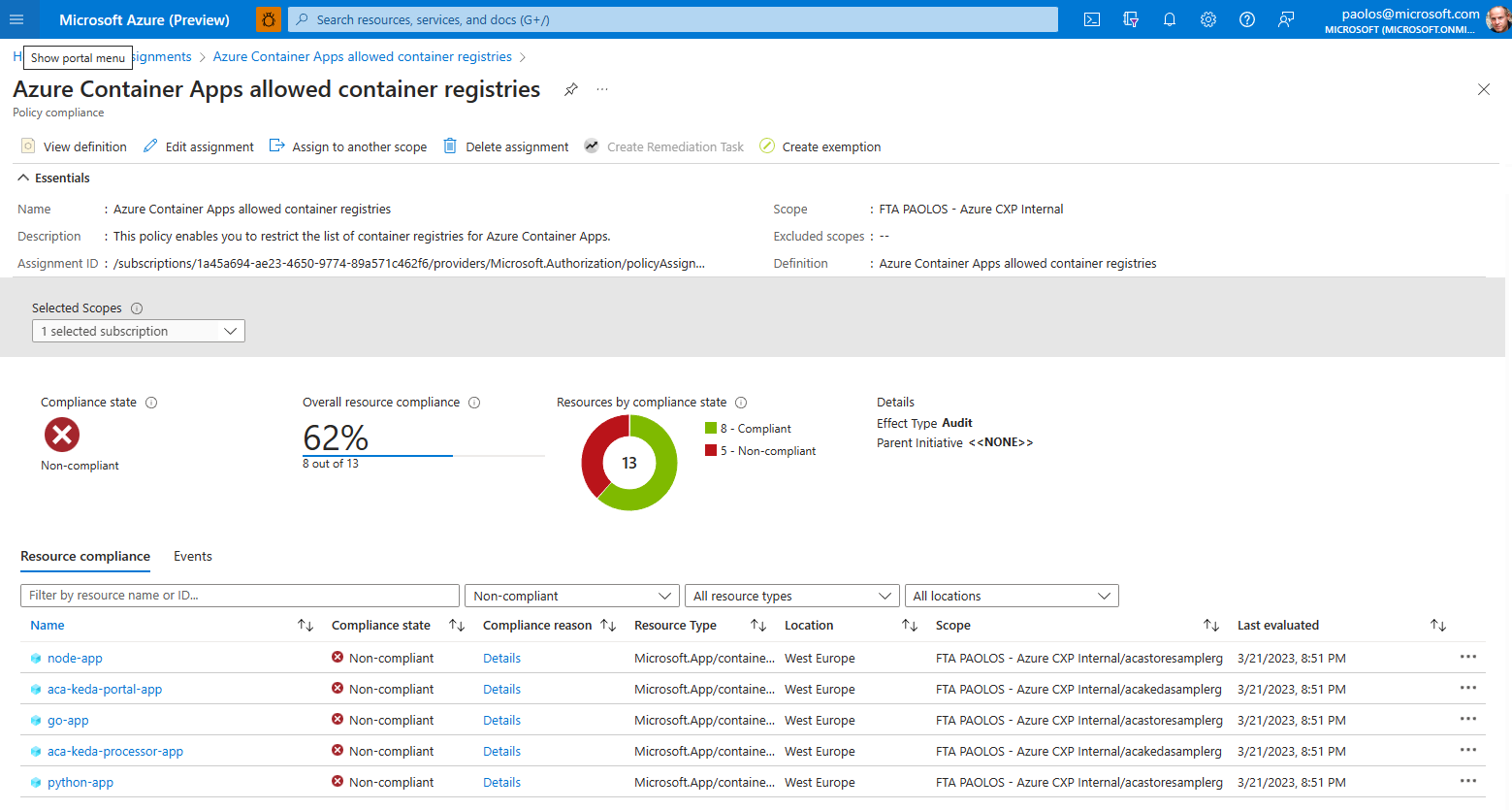The height and width of the screenshot is (810, 1512).
Task: Switch to the Events tab
Action: tap(193, 556)
